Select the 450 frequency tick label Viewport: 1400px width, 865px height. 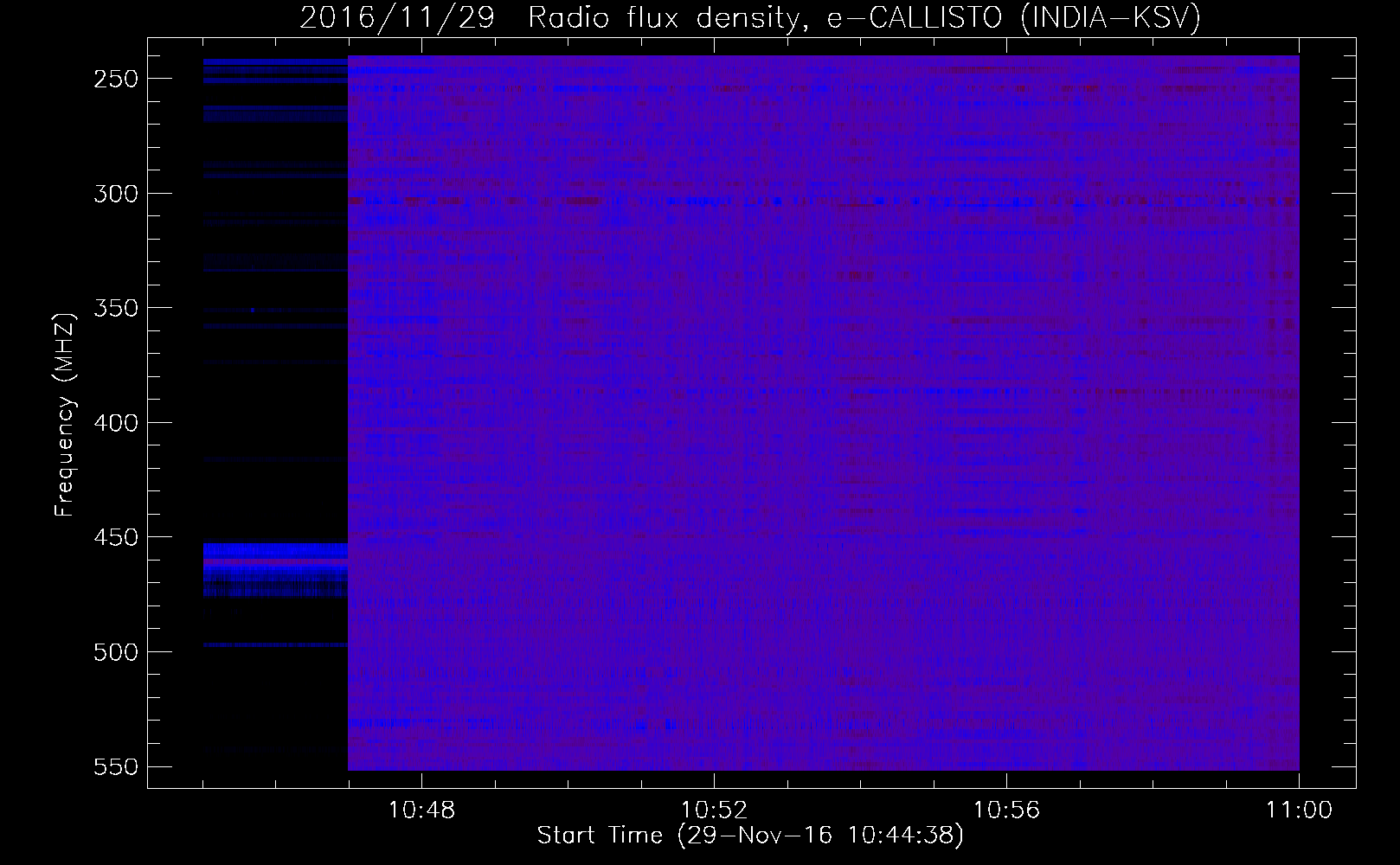coord(115,537)
